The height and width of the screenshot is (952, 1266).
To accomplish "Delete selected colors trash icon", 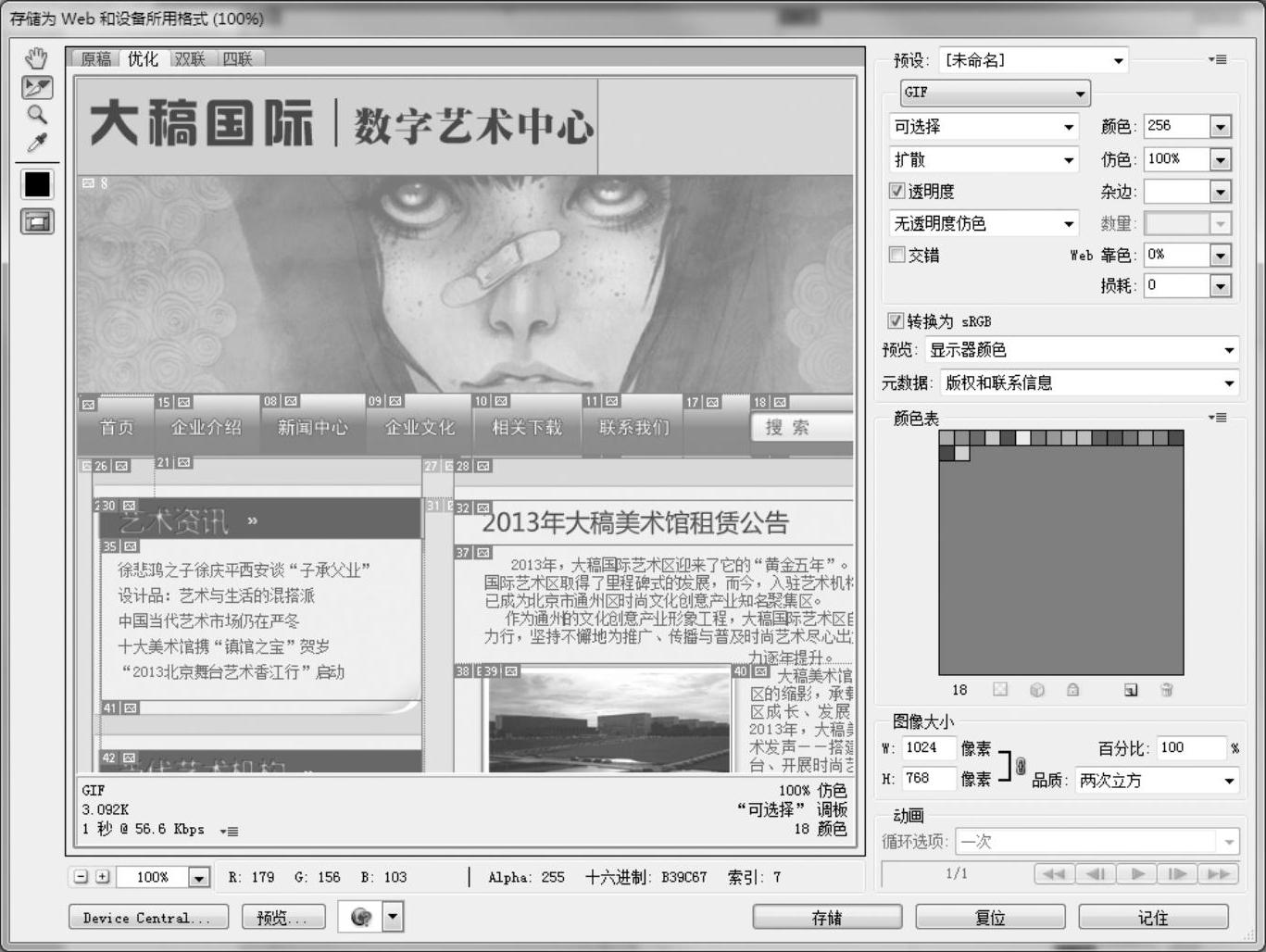I will pos(1167,690).
